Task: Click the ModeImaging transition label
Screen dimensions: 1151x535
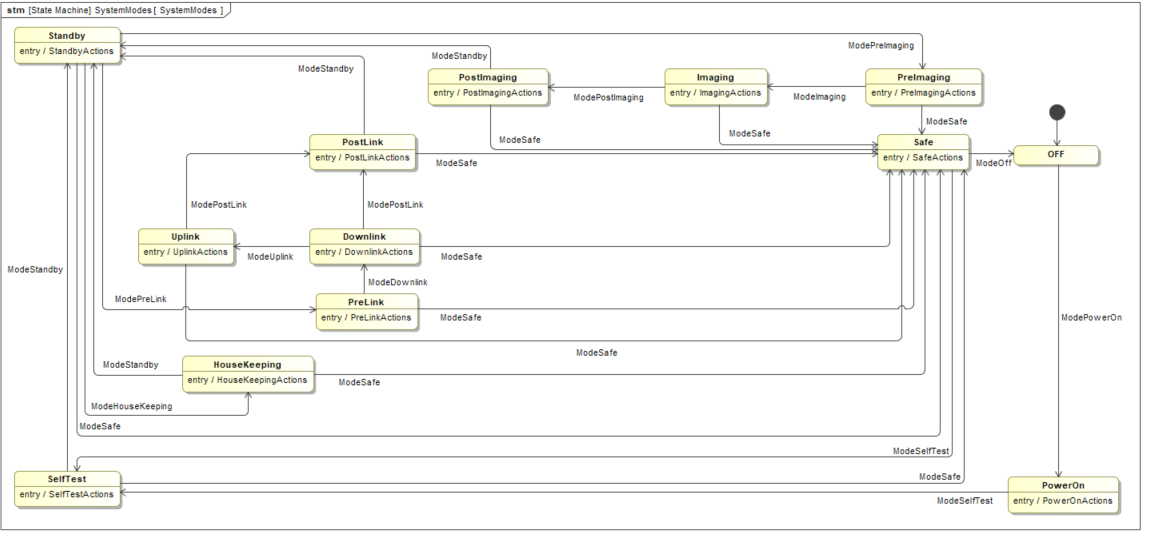Action: point(819,97)
